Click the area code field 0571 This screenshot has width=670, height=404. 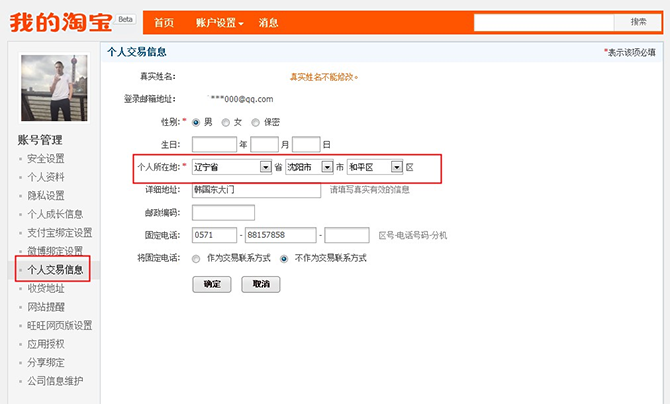(x=214, y=235)
